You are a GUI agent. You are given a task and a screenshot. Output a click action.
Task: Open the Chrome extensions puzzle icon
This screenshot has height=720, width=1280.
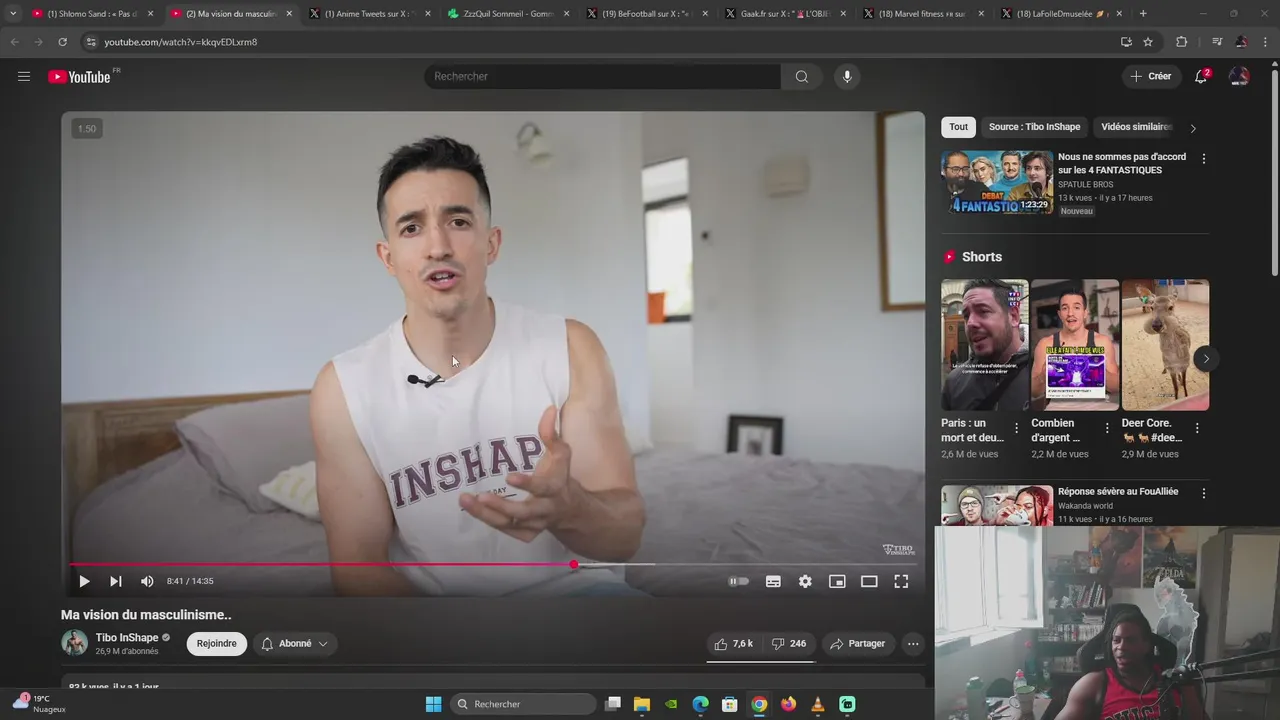[1181, 42]
